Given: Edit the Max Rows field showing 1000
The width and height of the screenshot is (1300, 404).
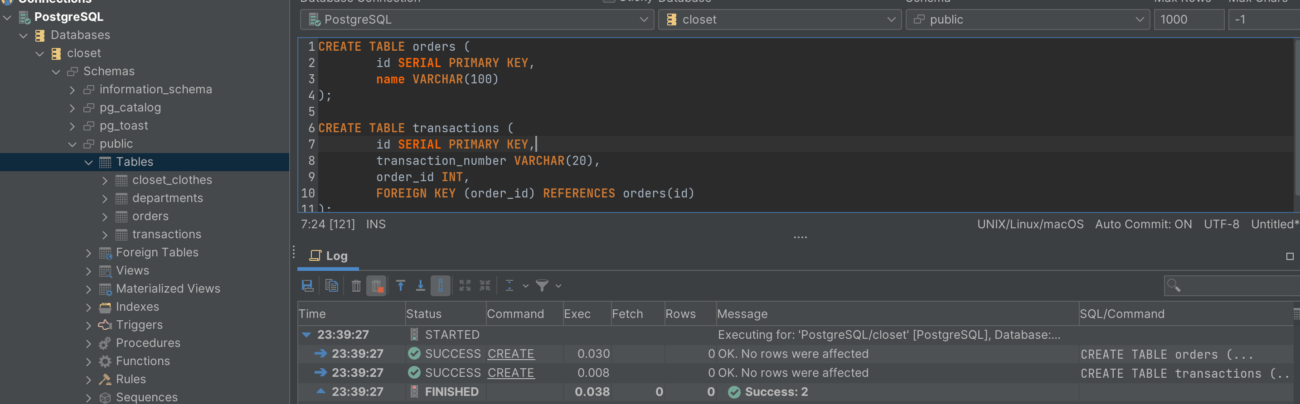Looking at the screenshot, I should tap(1189, 19).
